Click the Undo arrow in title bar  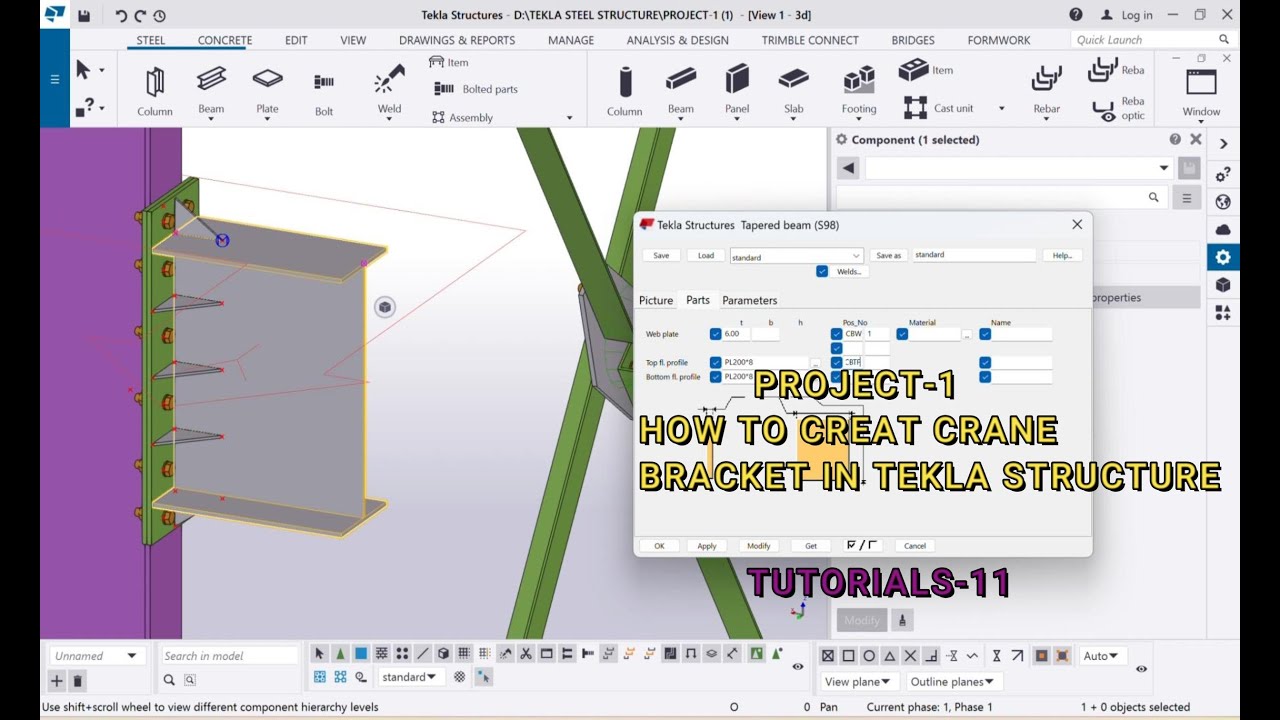point(121,15)
